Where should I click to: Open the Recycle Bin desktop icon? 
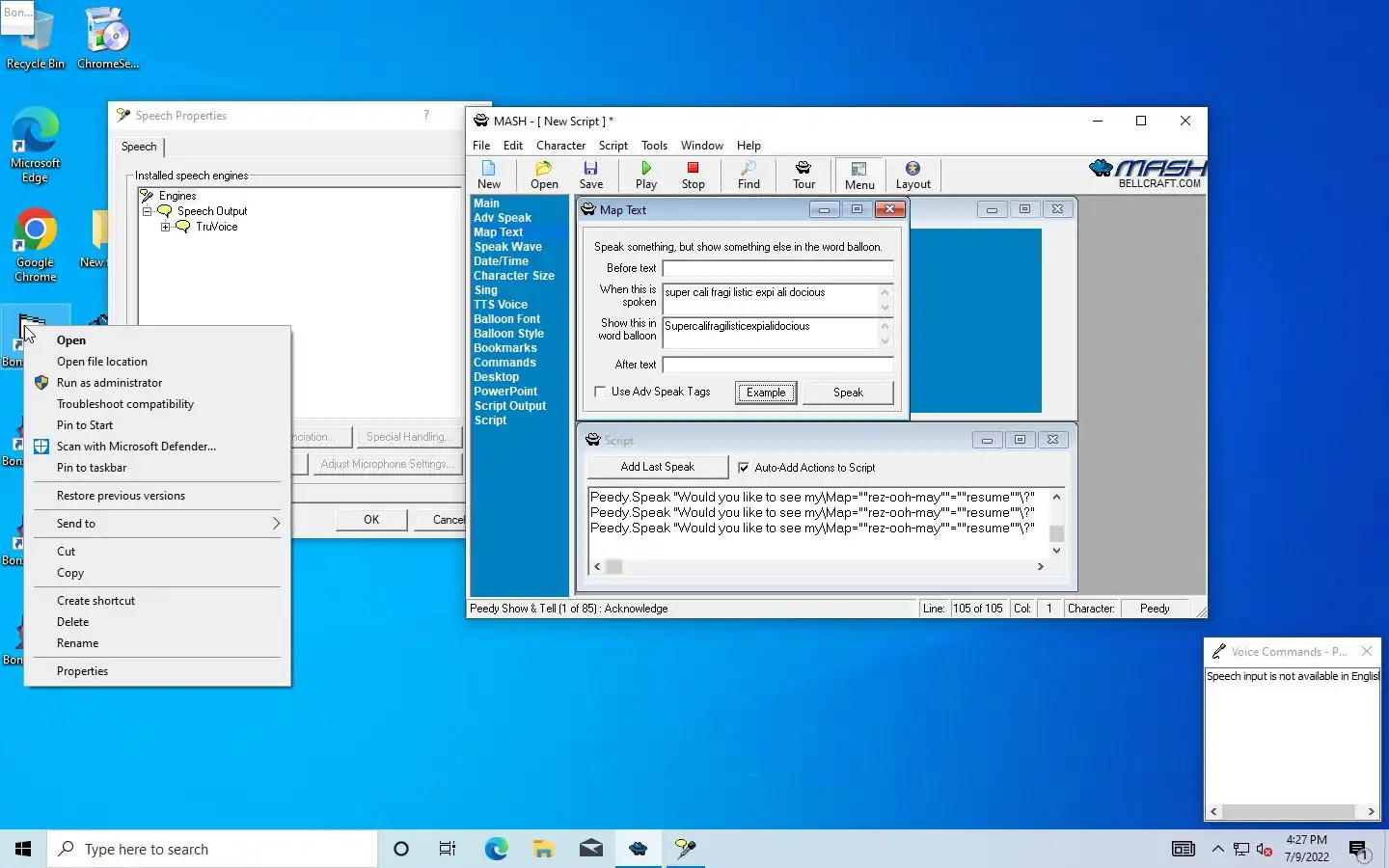[x=36, y=39]
